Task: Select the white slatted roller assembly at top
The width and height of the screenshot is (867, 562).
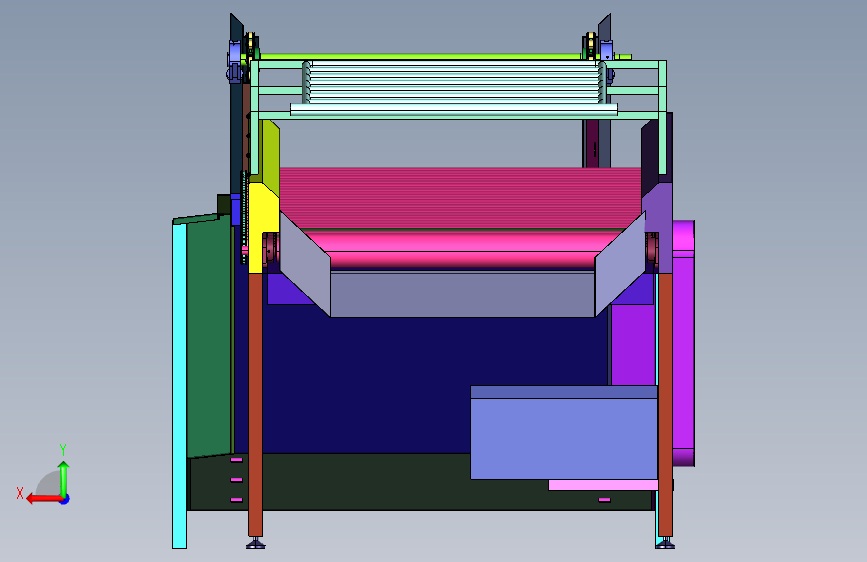Action: (453, 82)
